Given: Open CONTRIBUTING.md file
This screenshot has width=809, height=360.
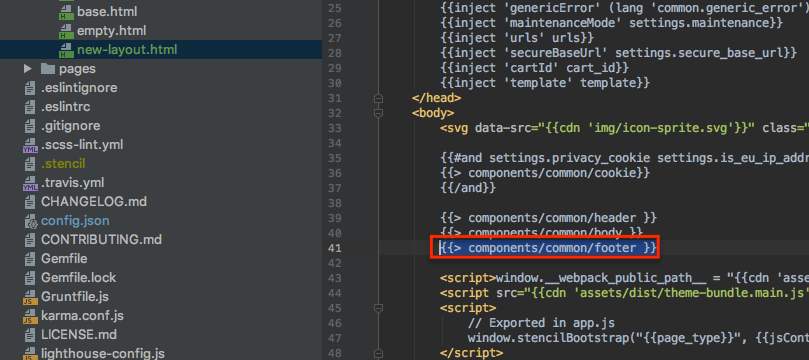Looking at the screenshot, I should point(102,240).
